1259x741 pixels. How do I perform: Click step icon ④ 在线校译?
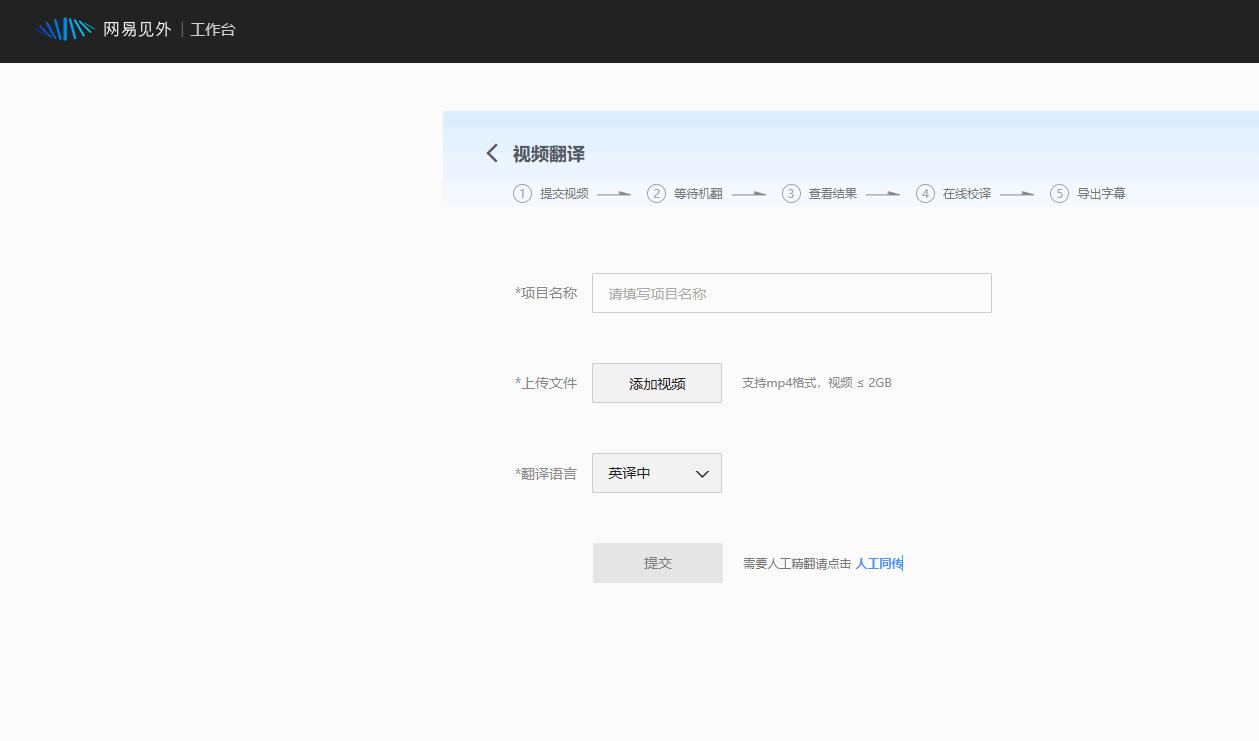pyautogui.click(x=925, y=193)
